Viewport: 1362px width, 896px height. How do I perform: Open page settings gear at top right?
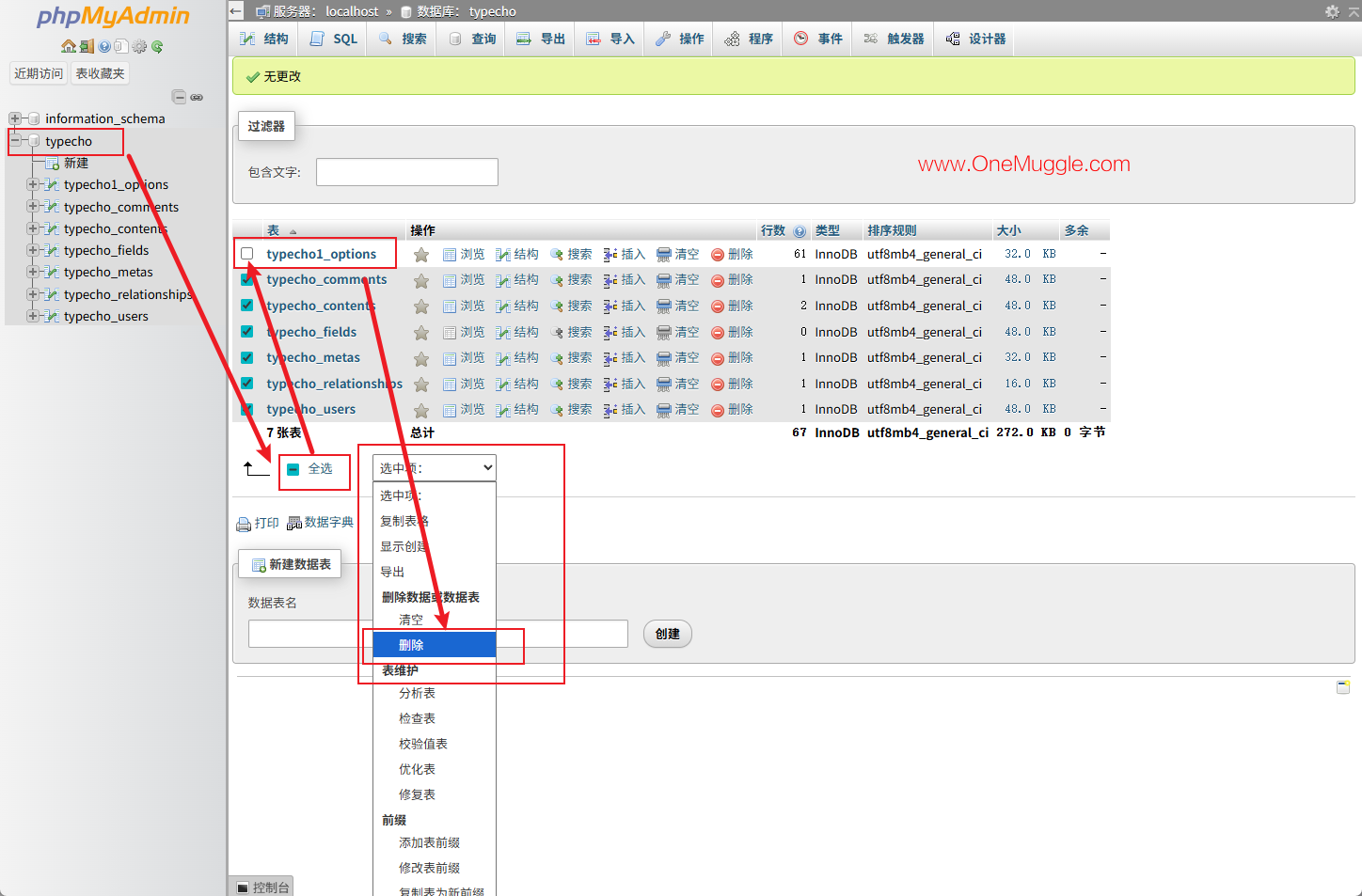pos(1332,11)
